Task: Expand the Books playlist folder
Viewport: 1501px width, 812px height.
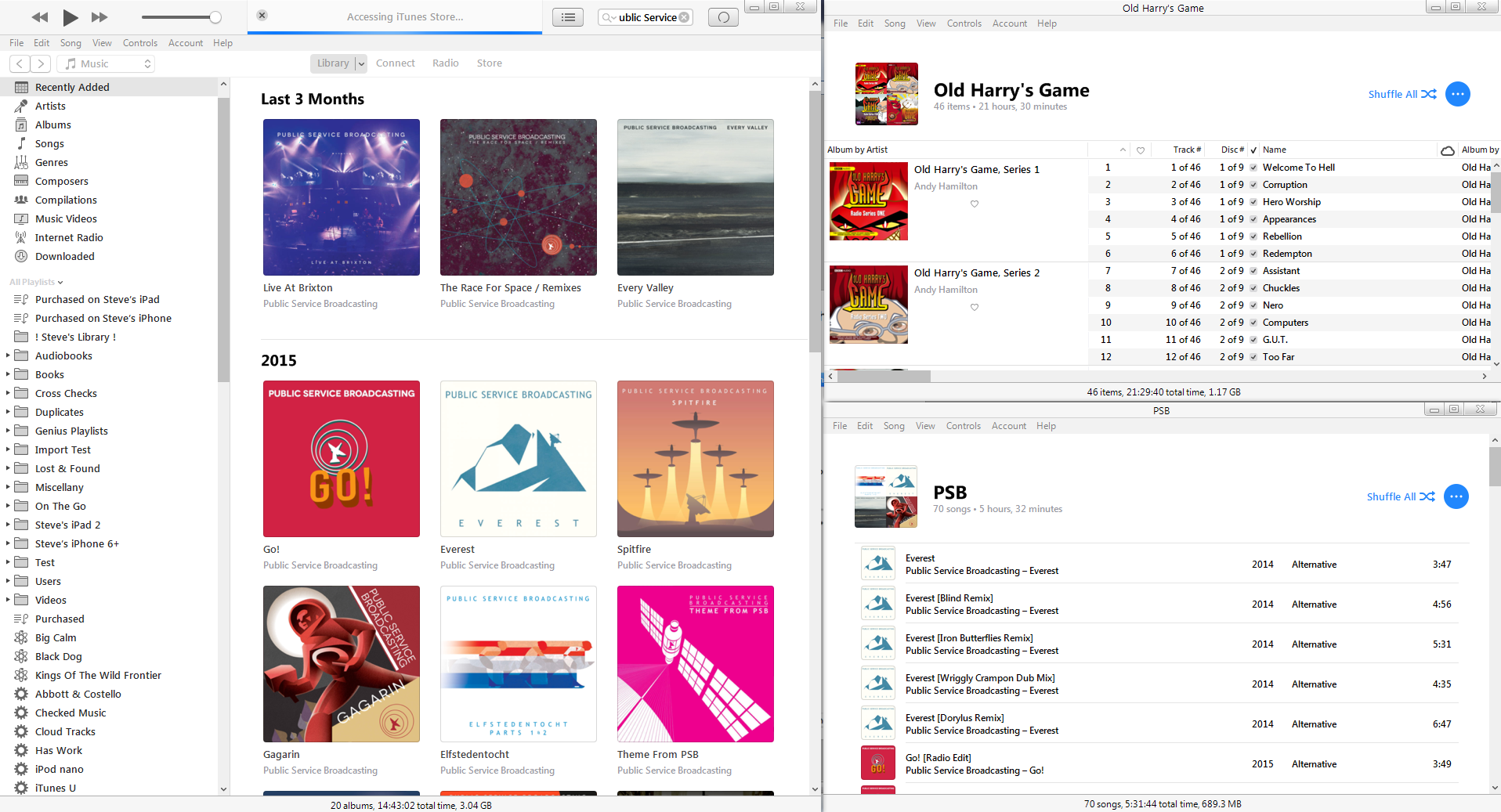Action: click(x=8, y=374)
